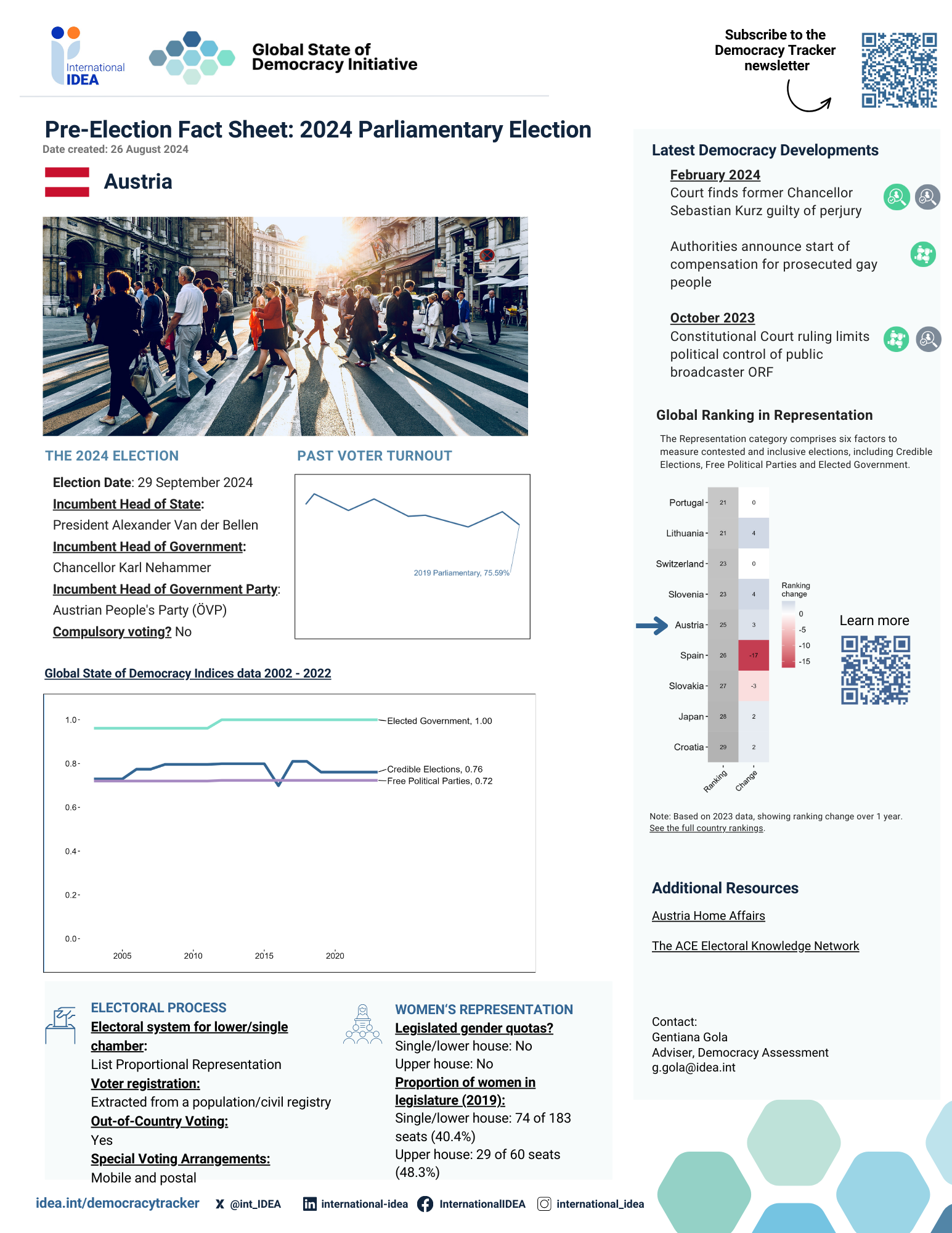Click international_idea Instagram handle text
Viewport: 952px width, 1233px height.
[600, 1204]
